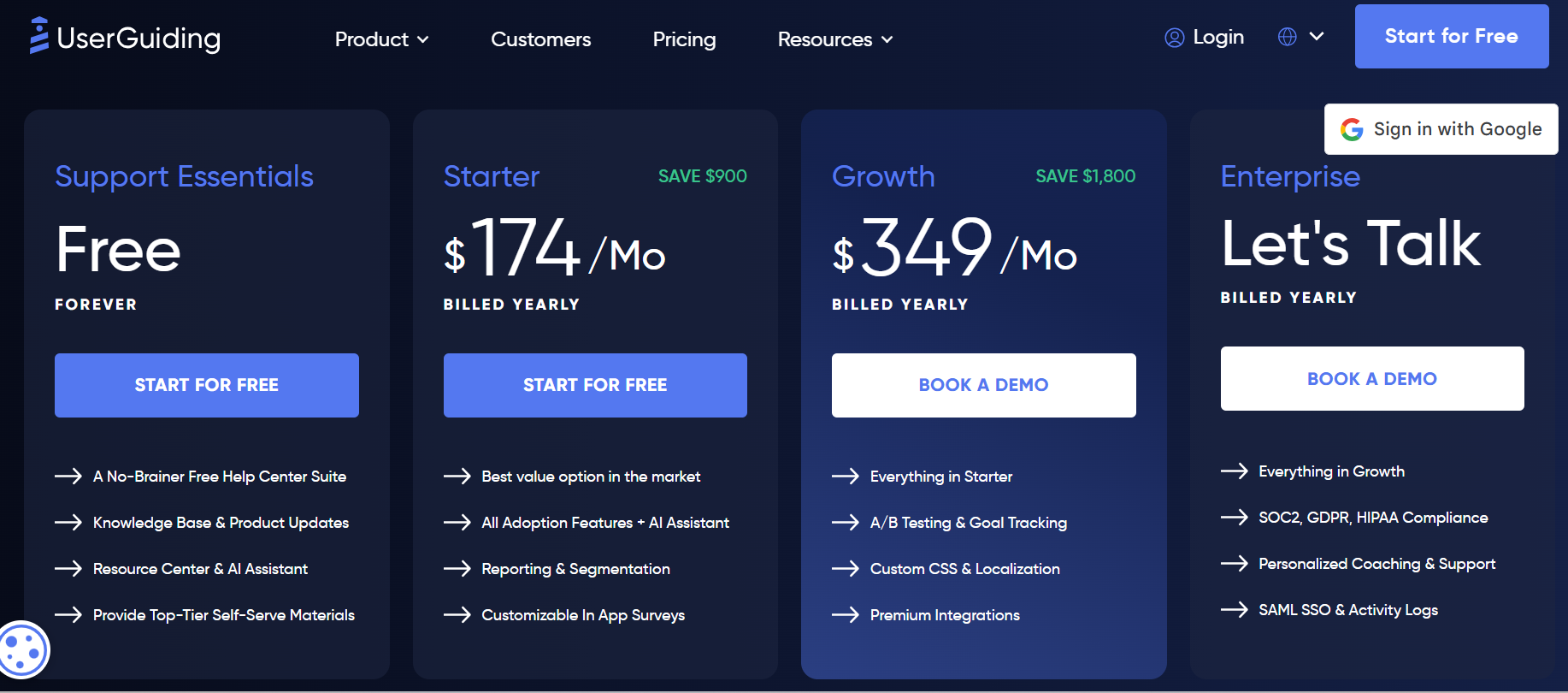Click the UserGuiding logo
1568x693 pixels.
coord(125,37)
